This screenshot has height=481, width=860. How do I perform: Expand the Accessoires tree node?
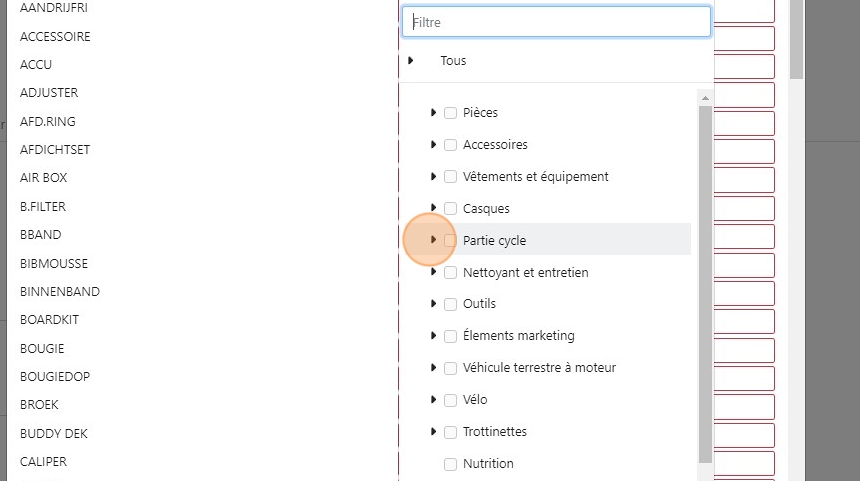(433, 145)
